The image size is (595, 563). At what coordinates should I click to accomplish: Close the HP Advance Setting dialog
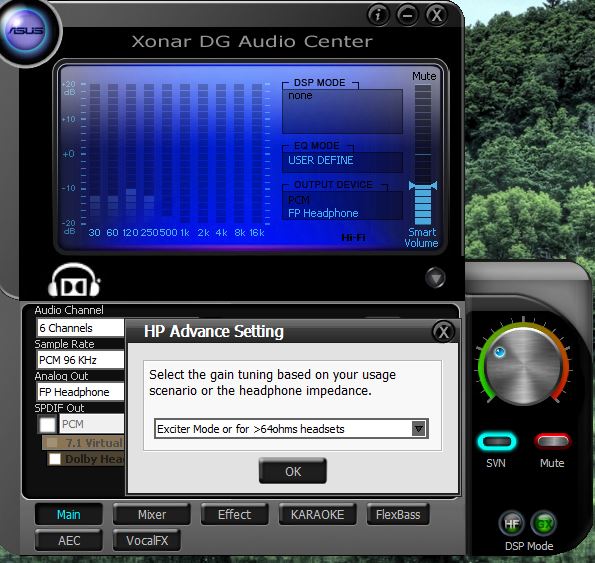coord(443,332)
